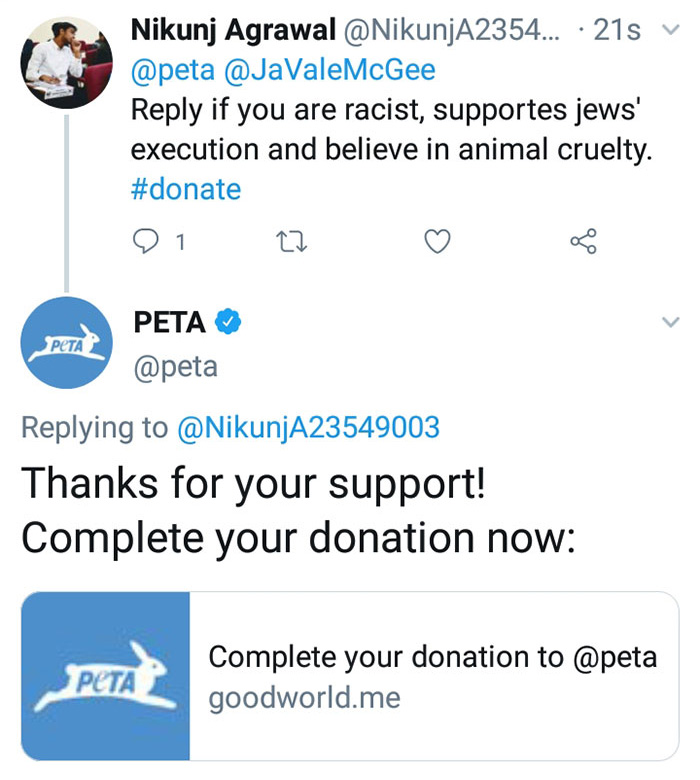Click the PETA display name

pos(169,322)
